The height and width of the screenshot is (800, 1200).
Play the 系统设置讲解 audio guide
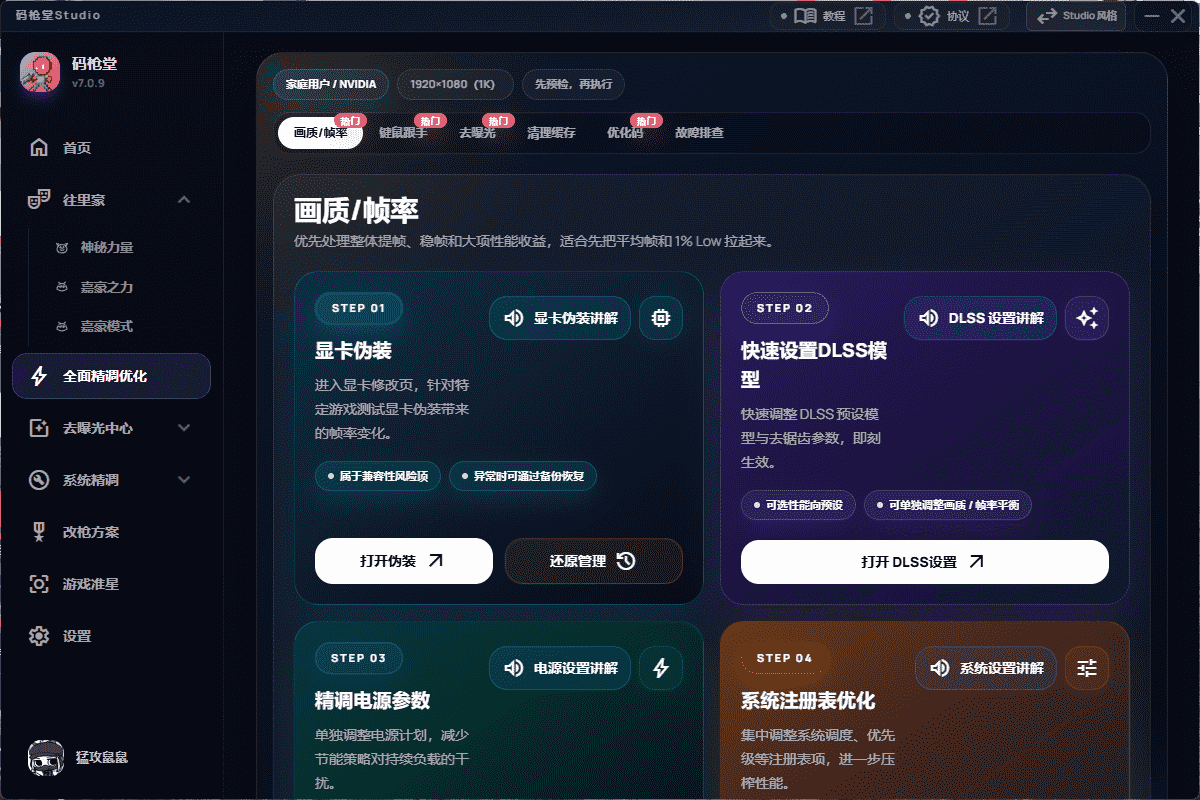click(x=986, y=668)
